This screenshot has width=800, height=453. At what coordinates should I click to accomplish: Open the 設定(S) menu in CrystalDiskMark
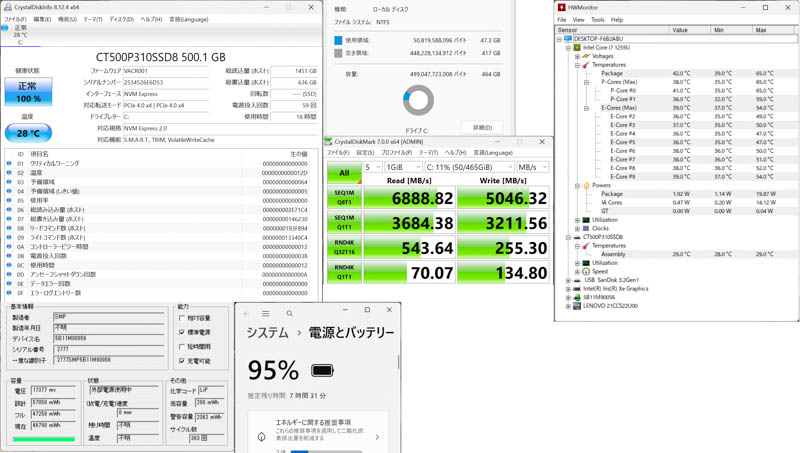click(365, 153)
